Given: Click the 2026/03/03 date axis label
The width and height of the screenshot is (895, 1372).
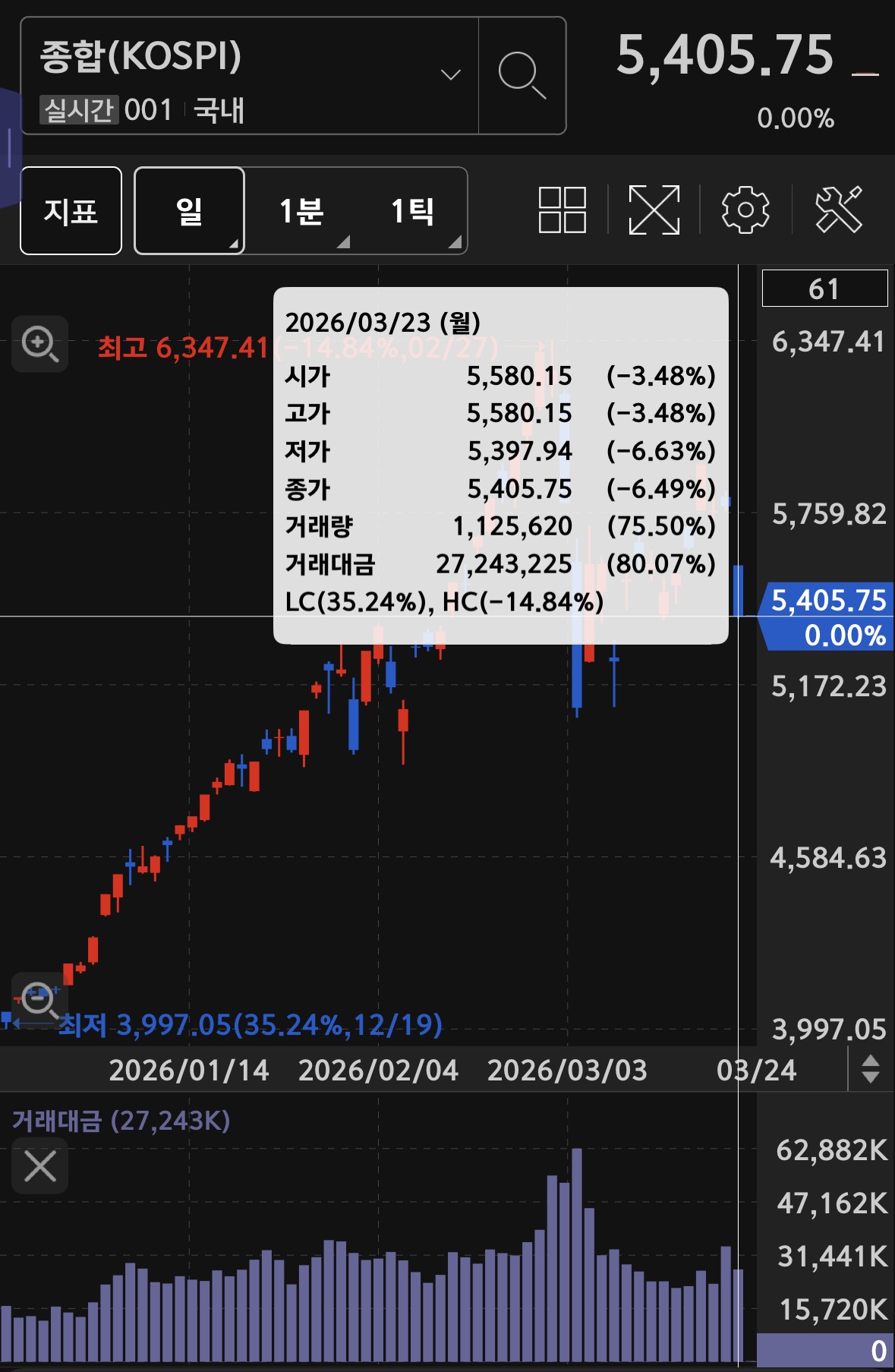Looking at the screenshot, I should (567, 1070).
